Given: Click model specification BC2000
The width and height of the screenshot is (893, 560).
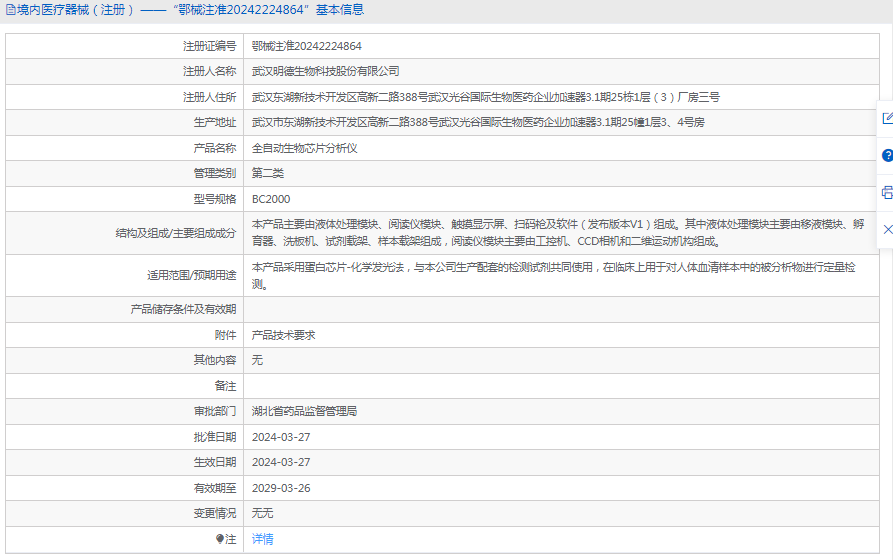Looking at the screenshot, I should tap(271, 199).
